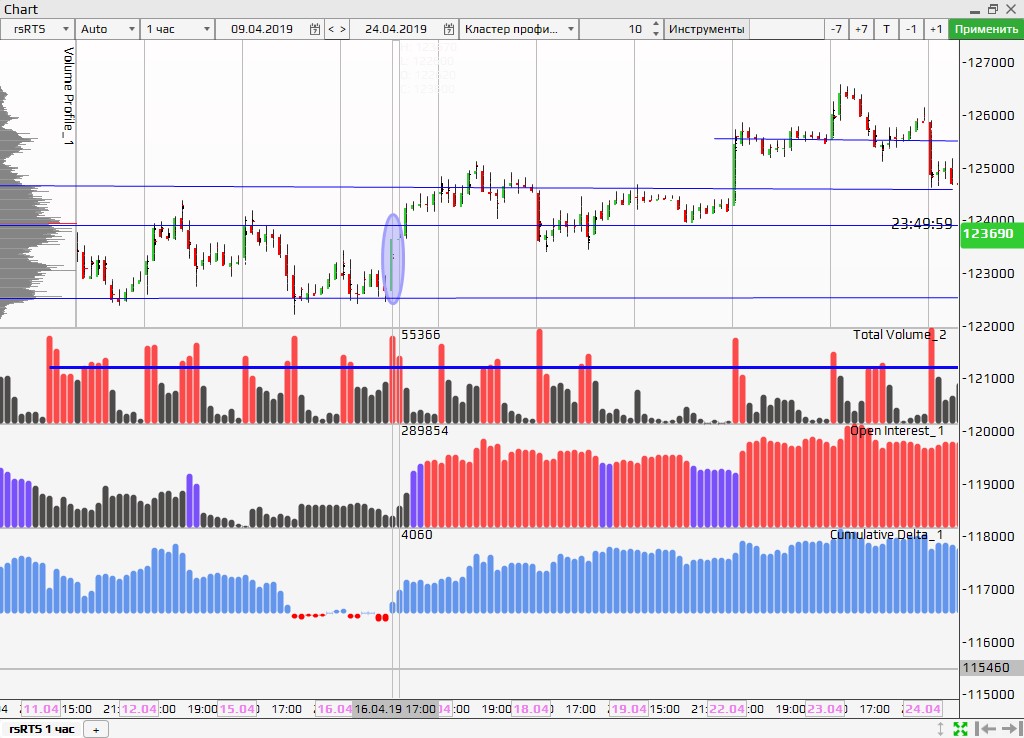Click the < > date range shift button
This screenshot has height=738, width=1024.
pyautogui.click(x=338, y=29)
